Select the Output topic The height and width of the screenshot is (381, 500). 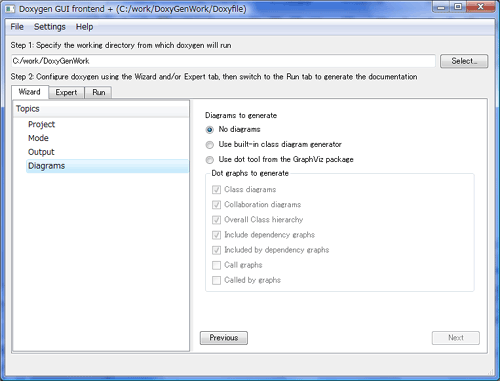point(41,152)
